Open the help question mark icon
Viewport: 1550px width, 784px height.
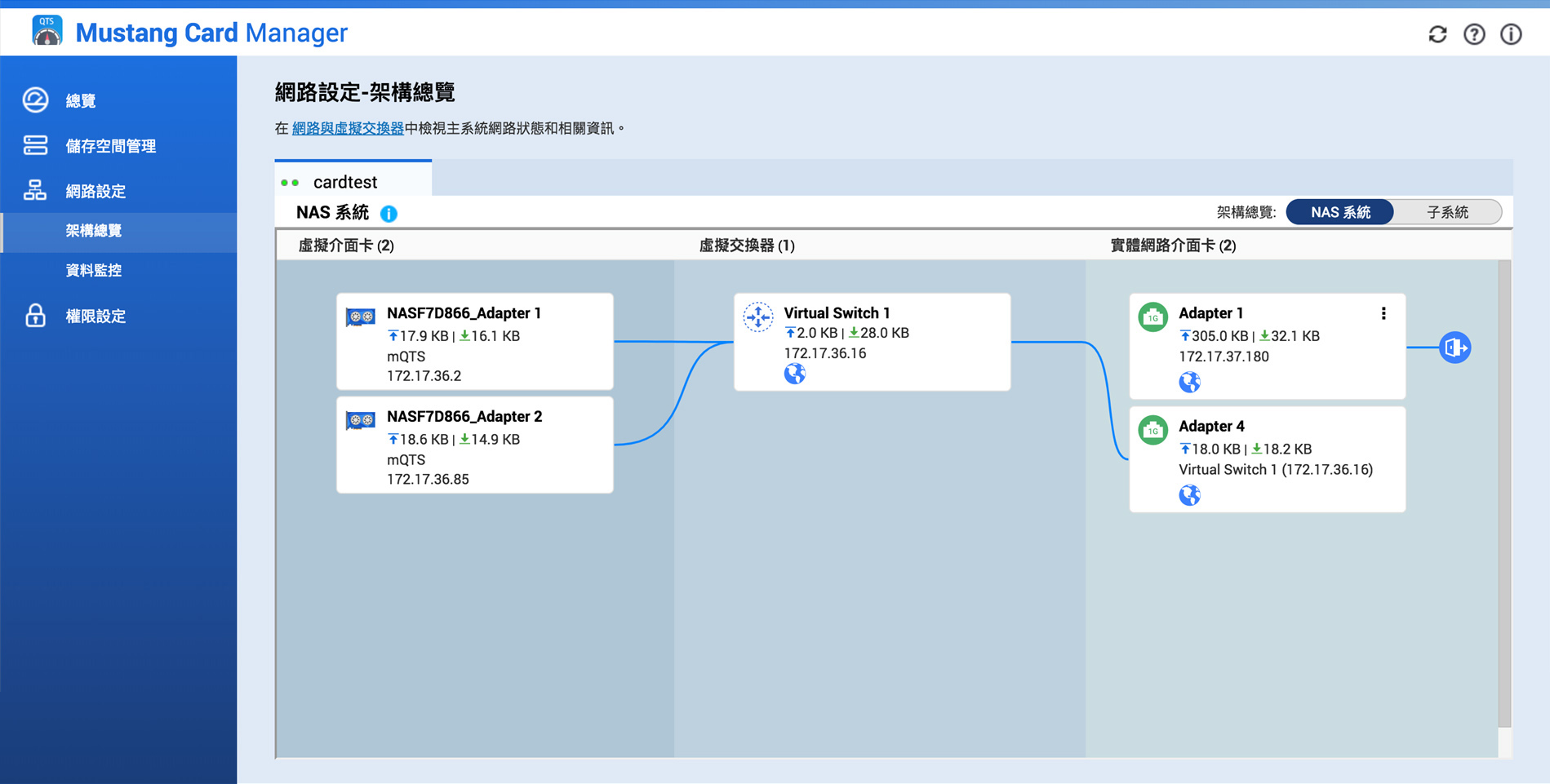(x=1474, y=34)
